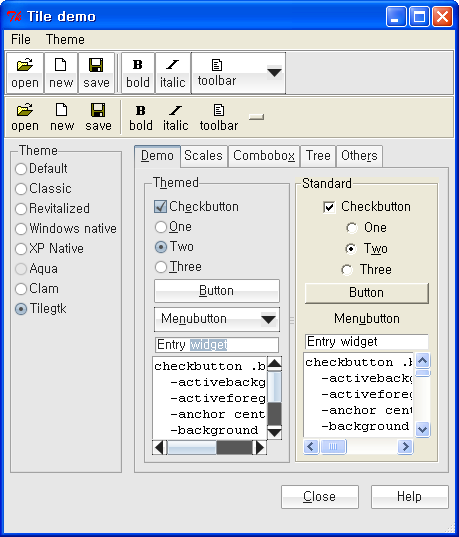Select radio option Three in Standard panel
Screen dimensions: 459x537
coord(347,270)
